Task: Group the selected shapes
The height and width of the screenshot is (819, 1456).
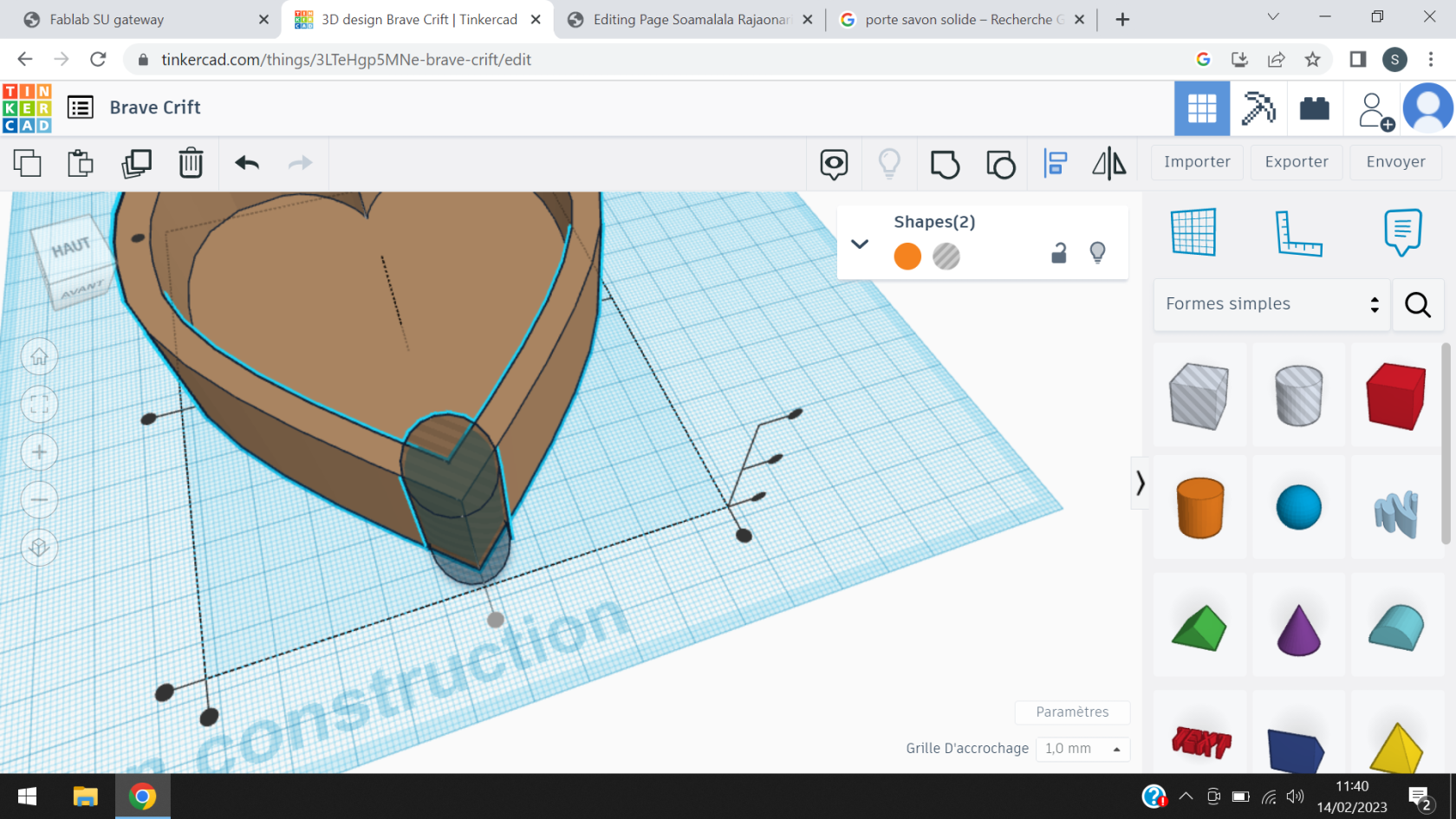Action: pos(945,164)
